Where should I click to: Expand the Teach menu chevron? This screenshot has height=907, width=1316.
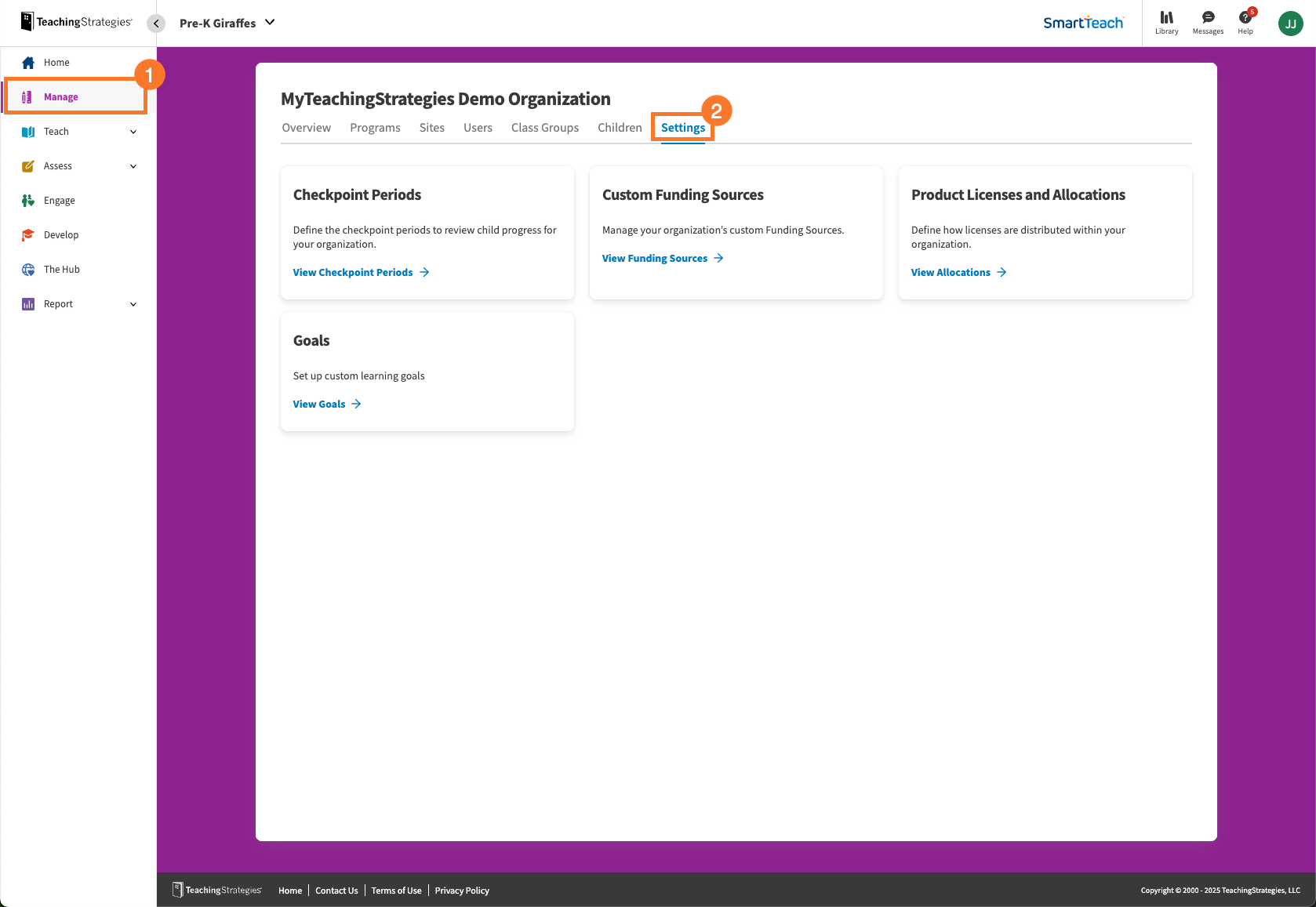(132, 131)
